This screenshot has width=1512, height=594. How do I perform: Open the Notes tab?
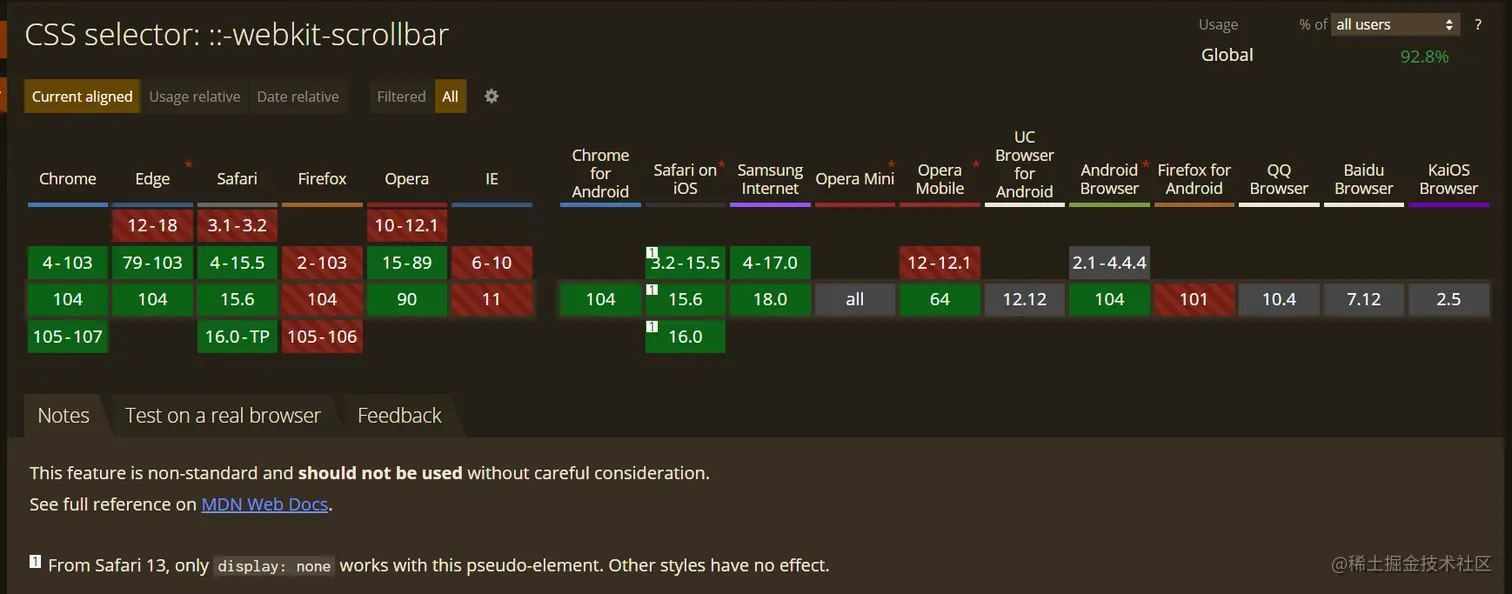(x=63, y=416)
